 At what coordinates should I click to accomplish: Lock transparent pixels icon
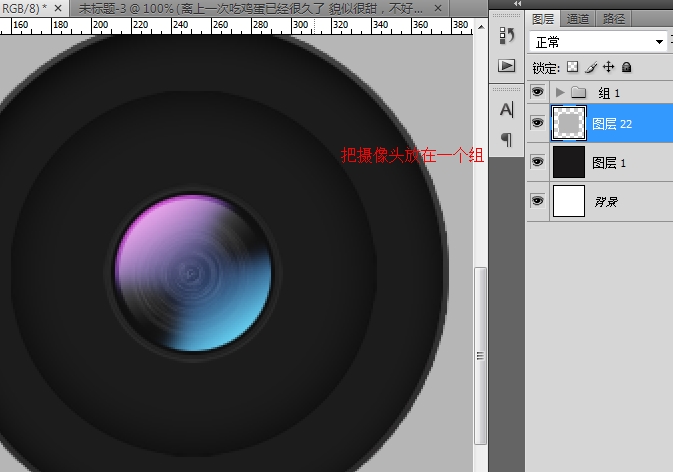click(x=572, y=68)
